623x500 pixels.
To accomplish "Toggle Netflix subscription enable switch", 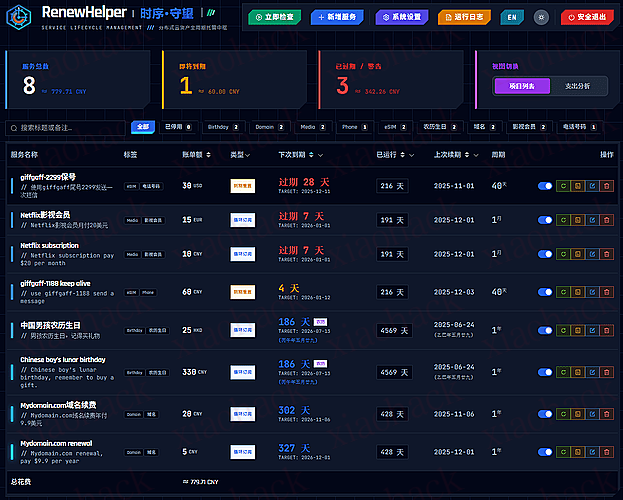I will coord(545,254).
